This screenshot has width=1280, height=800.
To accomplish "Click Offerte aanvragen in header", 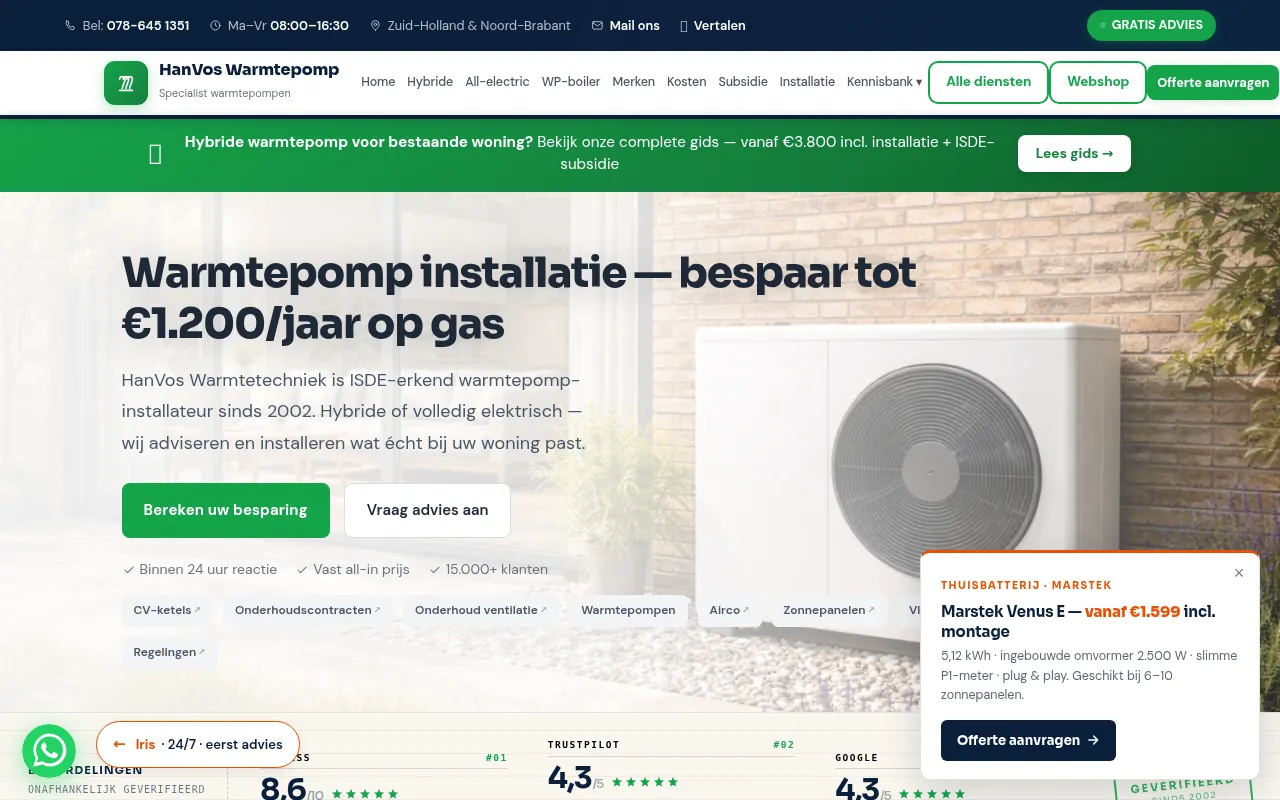I will click(x=1213, y=83).
